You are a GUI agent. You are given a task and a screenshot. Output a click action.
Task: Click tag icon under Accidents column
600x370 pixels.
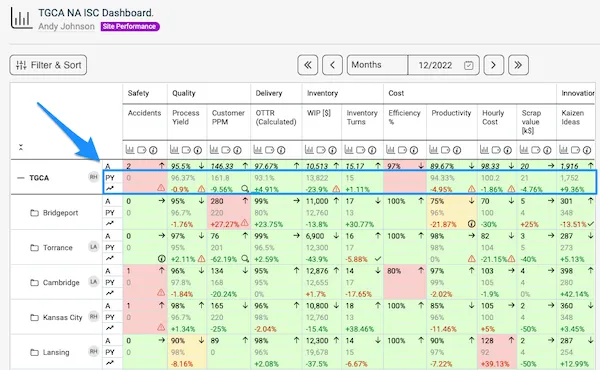point(142,150)
